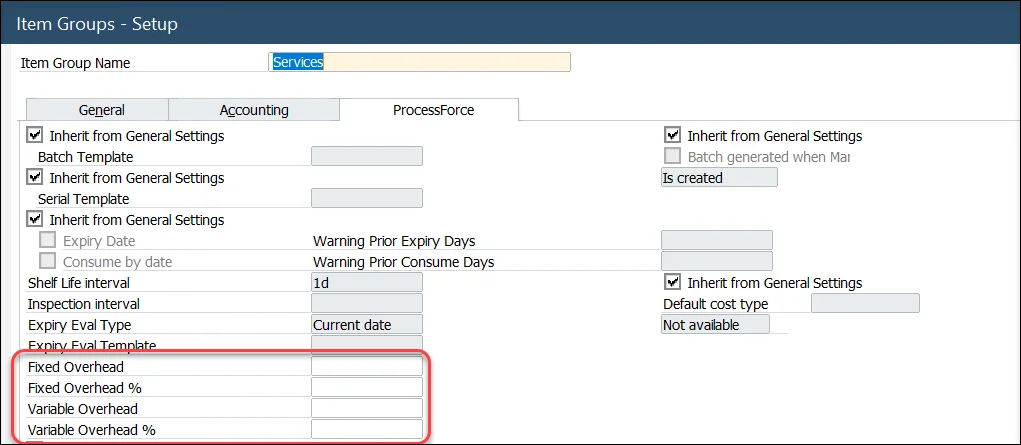The image size is (1021, 445).
Task: Select the ProcessForce tab
Action: 433,110
